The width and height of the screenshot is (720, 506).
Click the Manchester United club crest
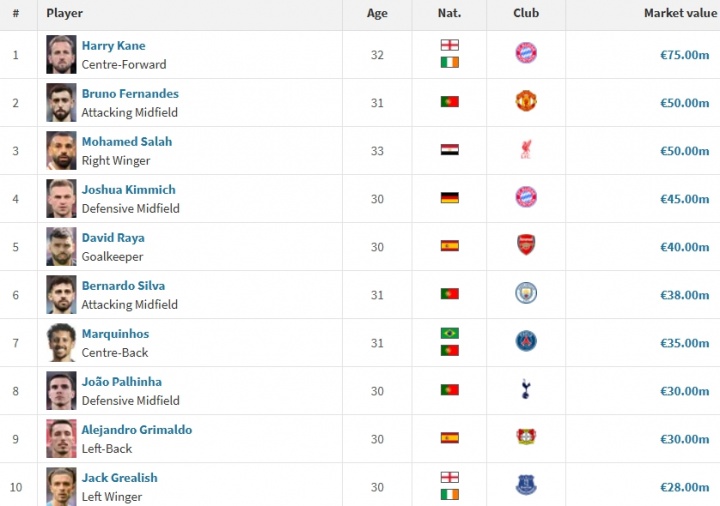[x=526, y=102]
